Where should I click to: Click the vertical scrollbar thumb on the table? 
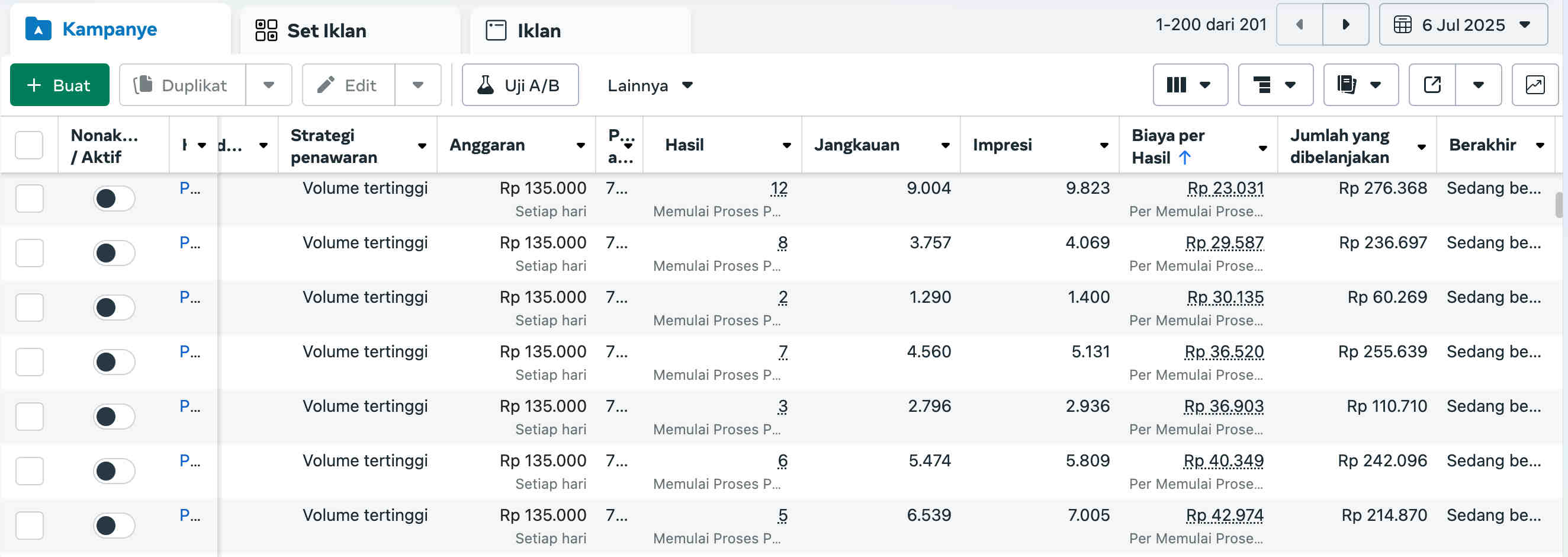[x=1559, y=205]
